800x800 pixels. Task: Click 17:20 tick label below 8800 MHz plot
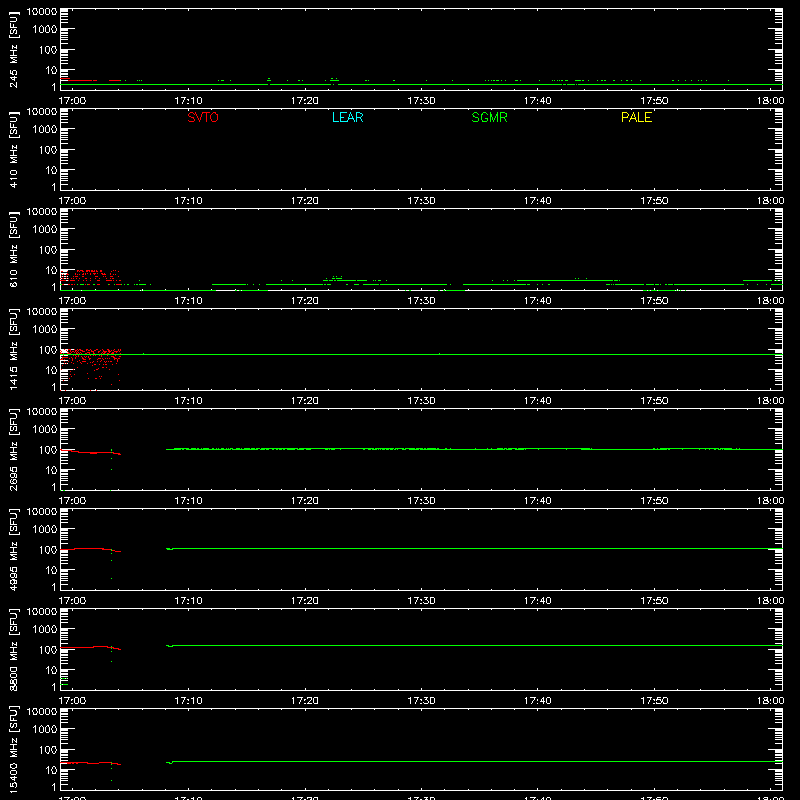pos(305,701)
